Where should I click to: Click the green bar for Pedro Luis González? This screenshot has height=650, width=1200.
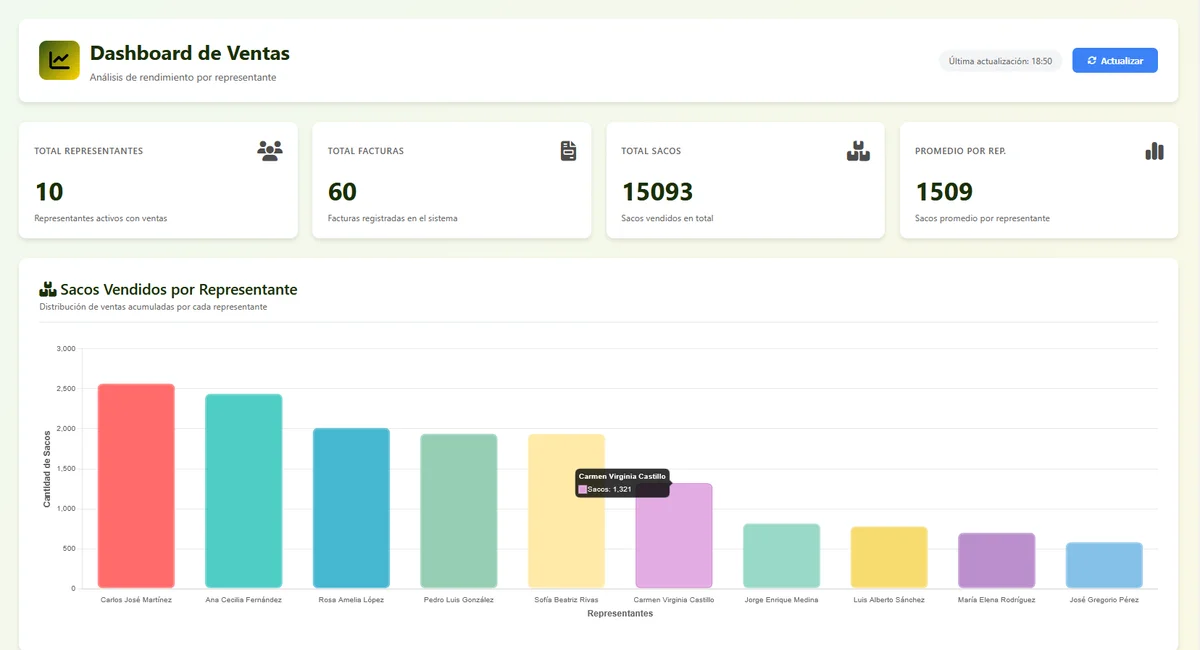click(x=459, y=511)
